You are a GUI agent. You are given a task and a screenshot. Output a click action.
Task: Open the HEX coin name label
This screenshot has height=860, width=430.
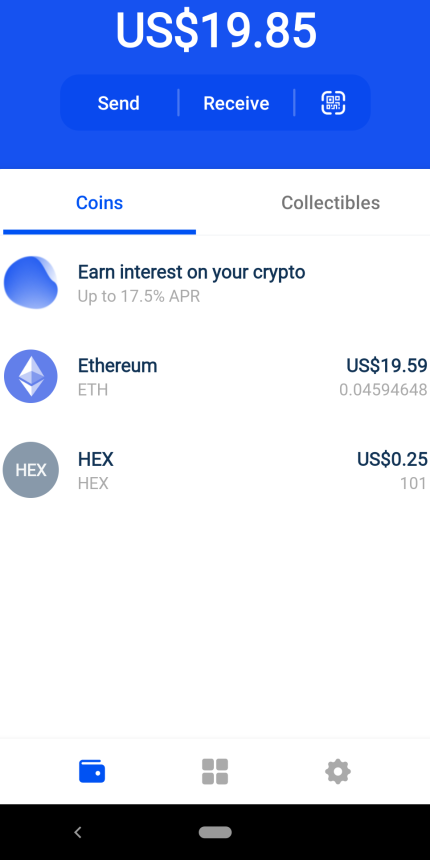click(x=96, y=459)
